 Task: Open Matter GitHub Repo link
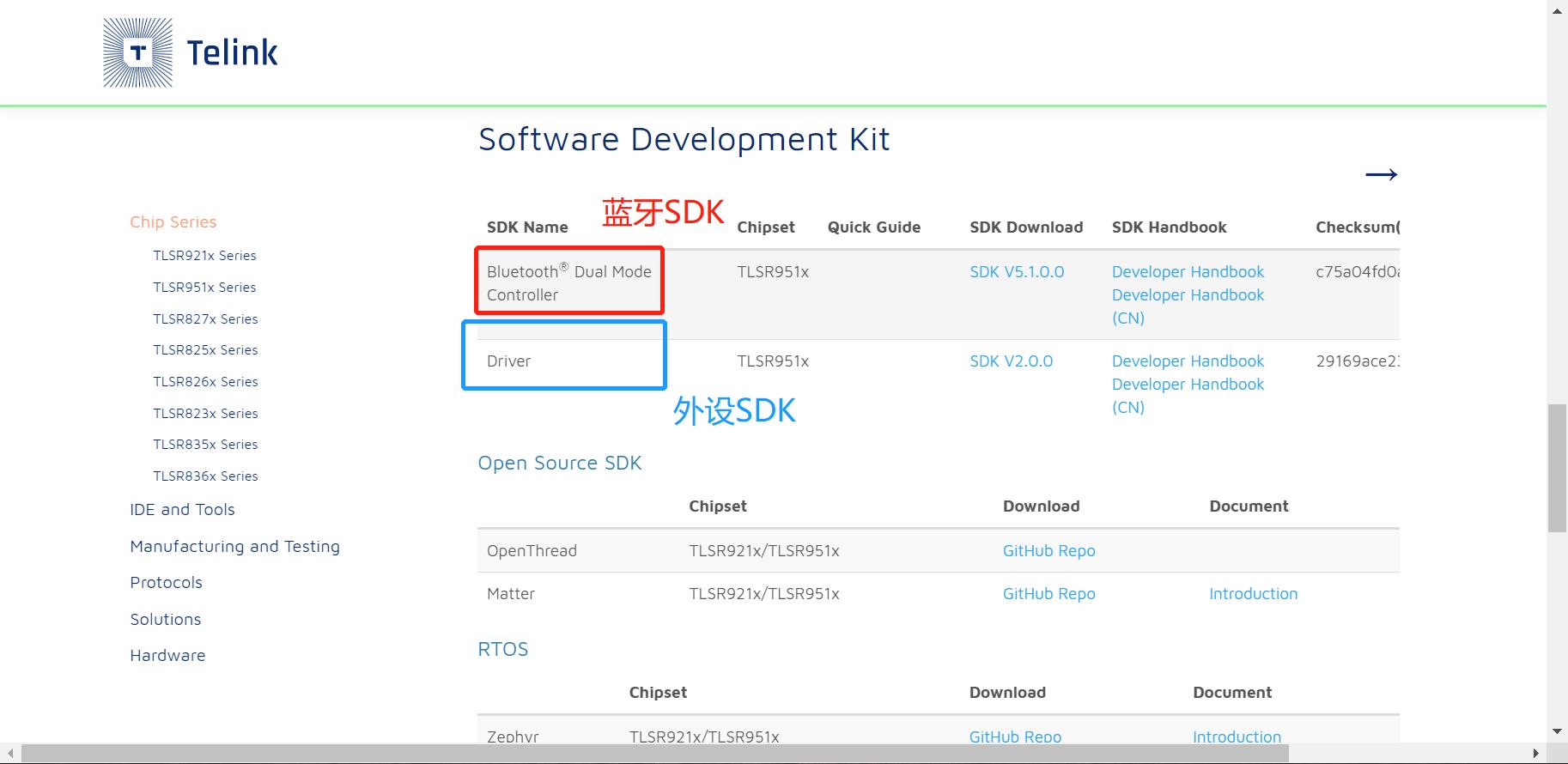click(1048, 594)
